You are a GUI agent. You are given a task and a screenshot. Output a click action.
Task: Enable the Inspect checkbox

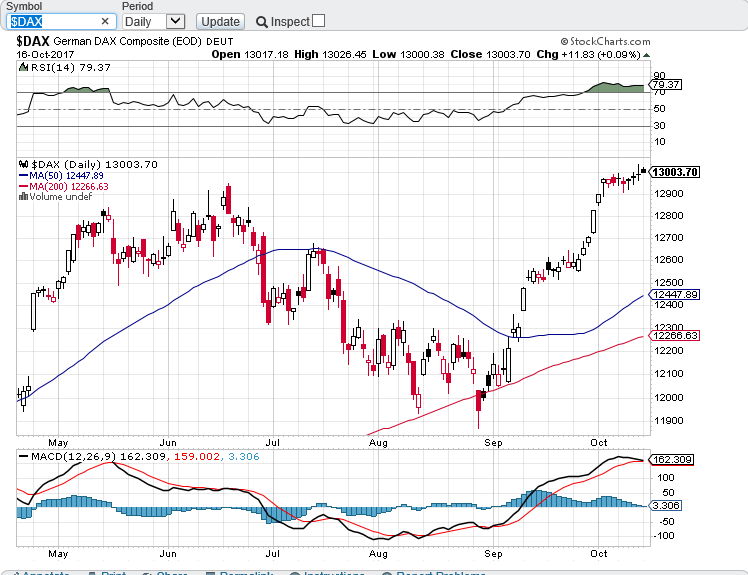319,21
